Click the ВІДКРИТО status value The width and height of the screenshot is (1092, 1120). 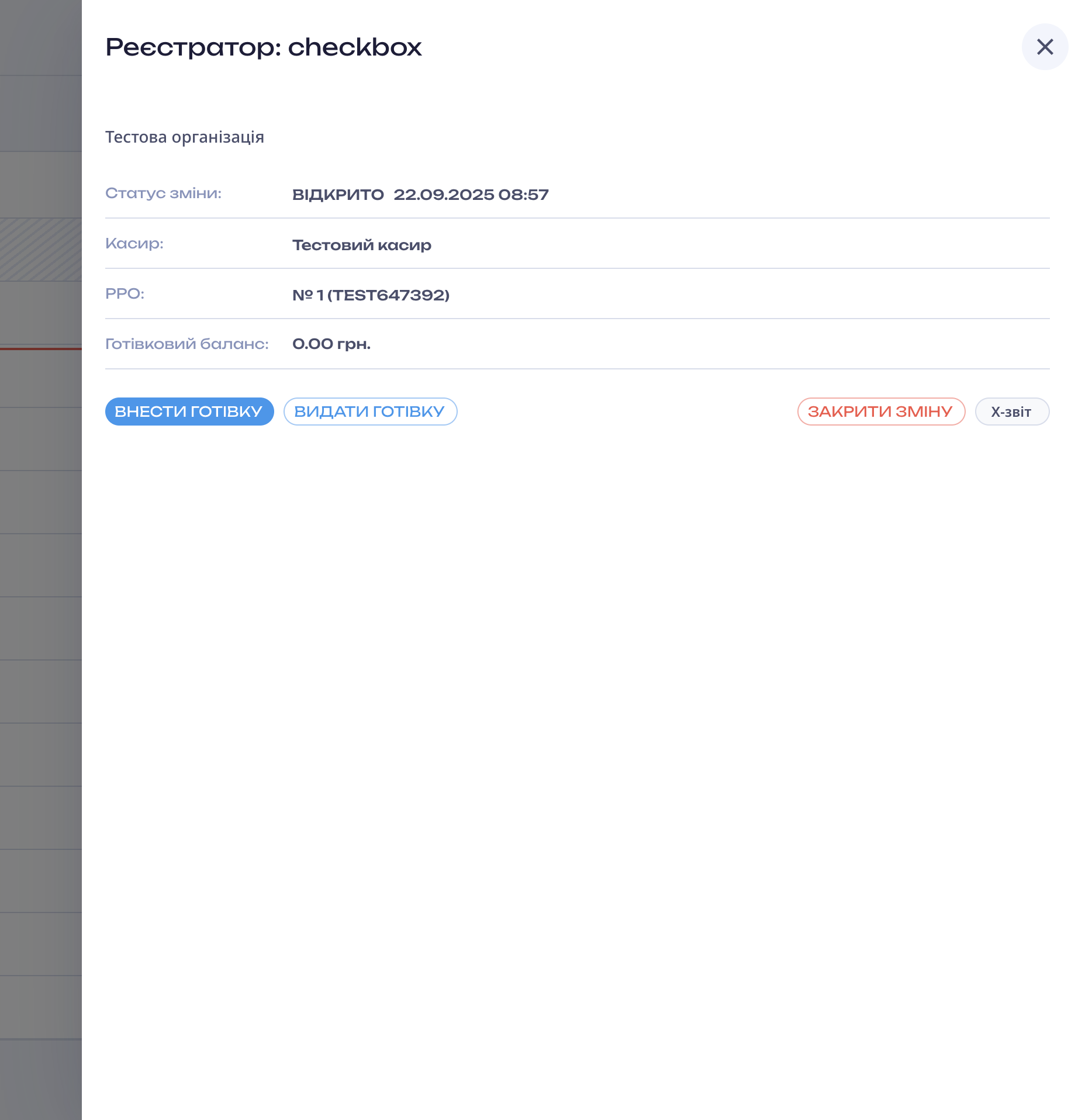click(x=338, y=195)
